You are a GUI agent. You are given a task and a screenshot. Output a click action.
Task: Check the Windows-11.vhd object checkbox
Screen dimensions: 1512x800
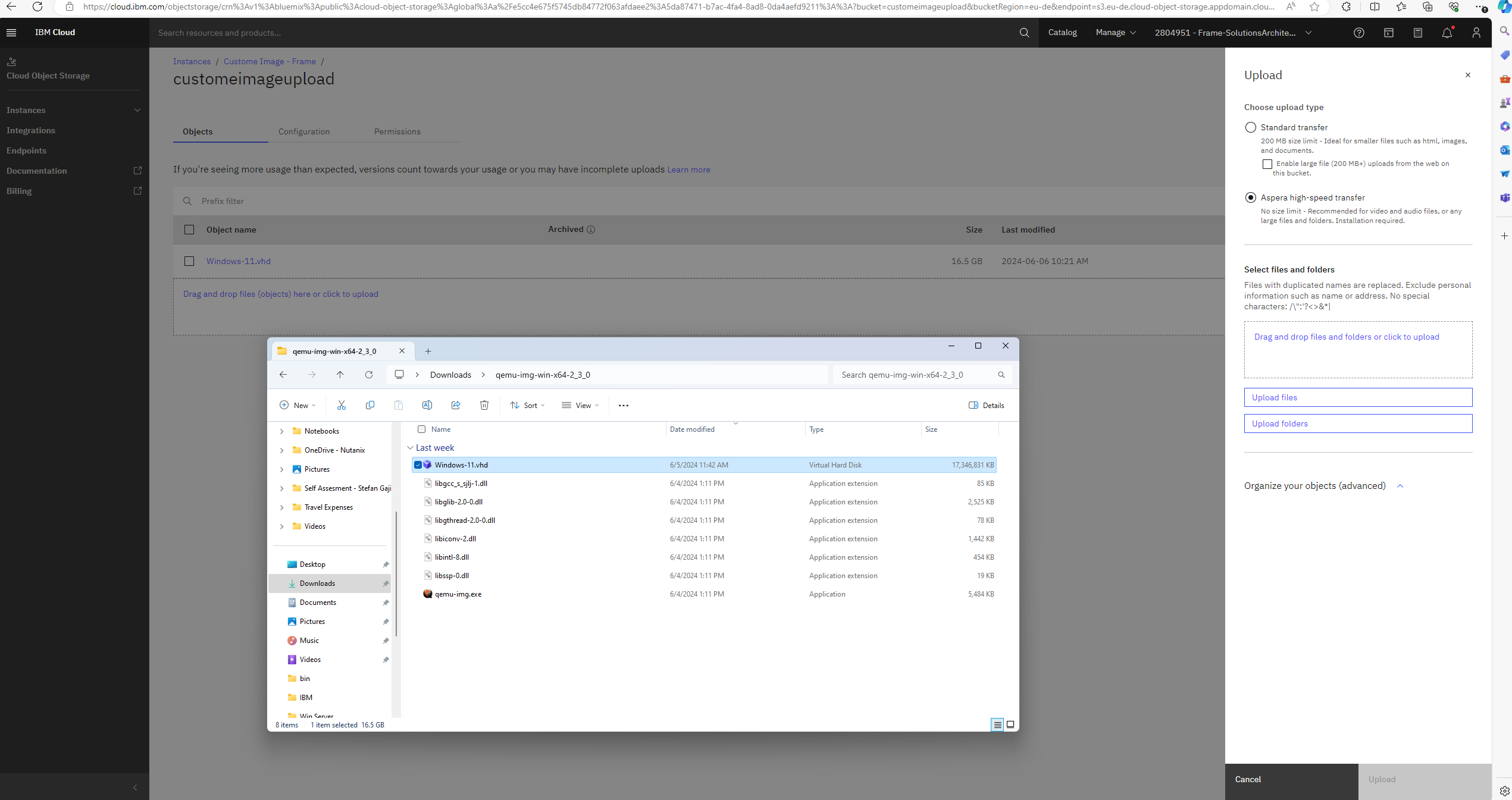click(189, 261)
